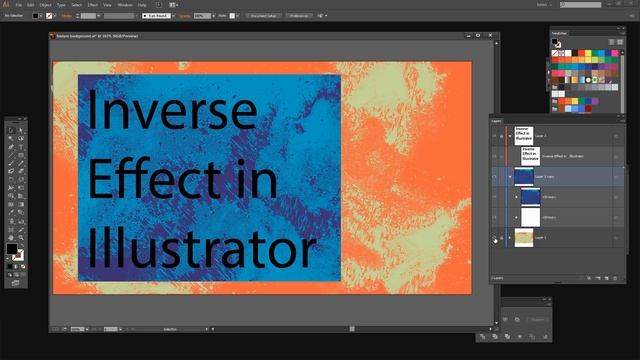
Task: Select the Selection tool in toolbox
Action: tap(11, 131)
